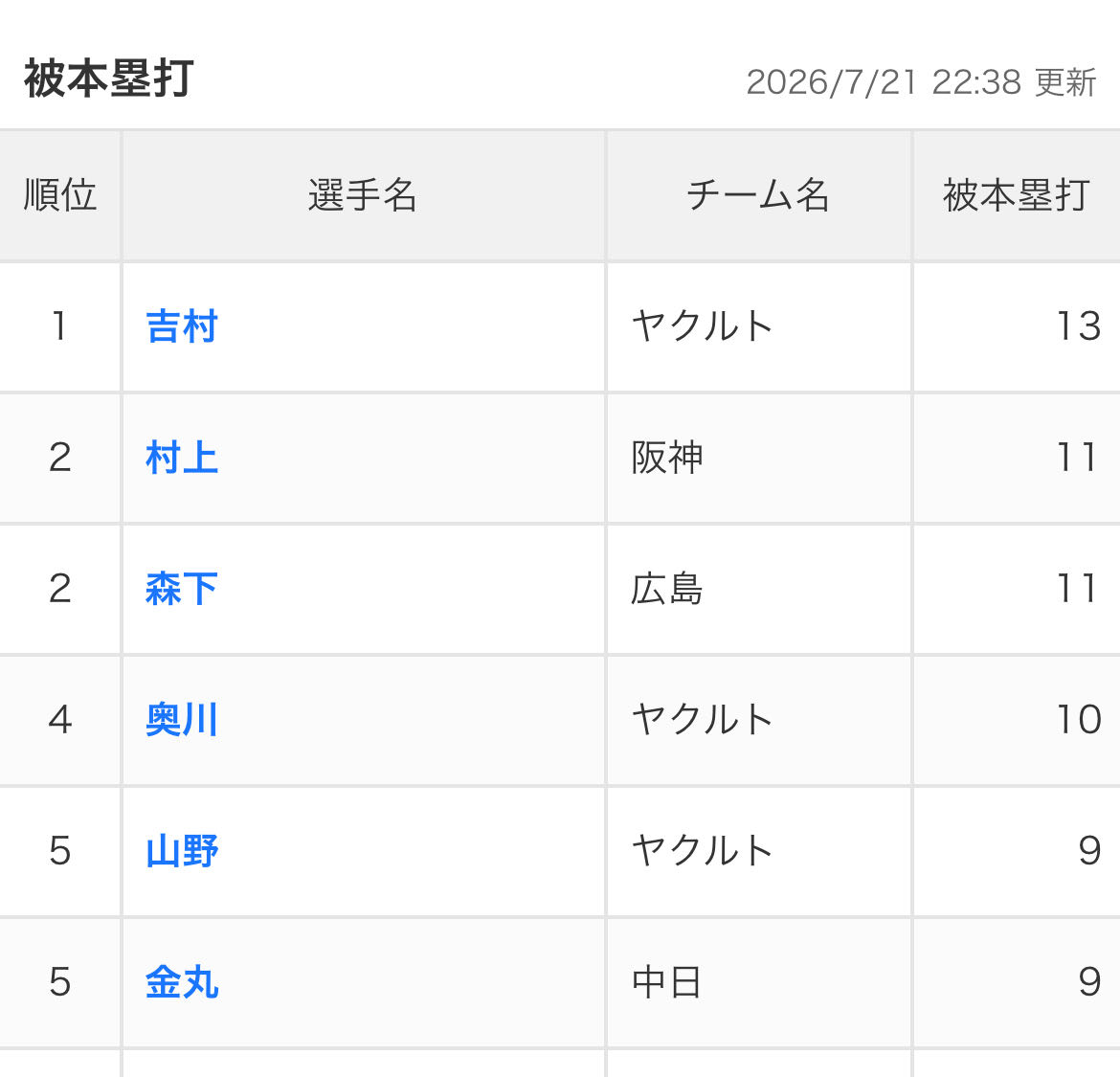This screenshot has height=1077, width=1120.
Task: Click the value 13 in 吉村 row
Action: pos(1079,327)
